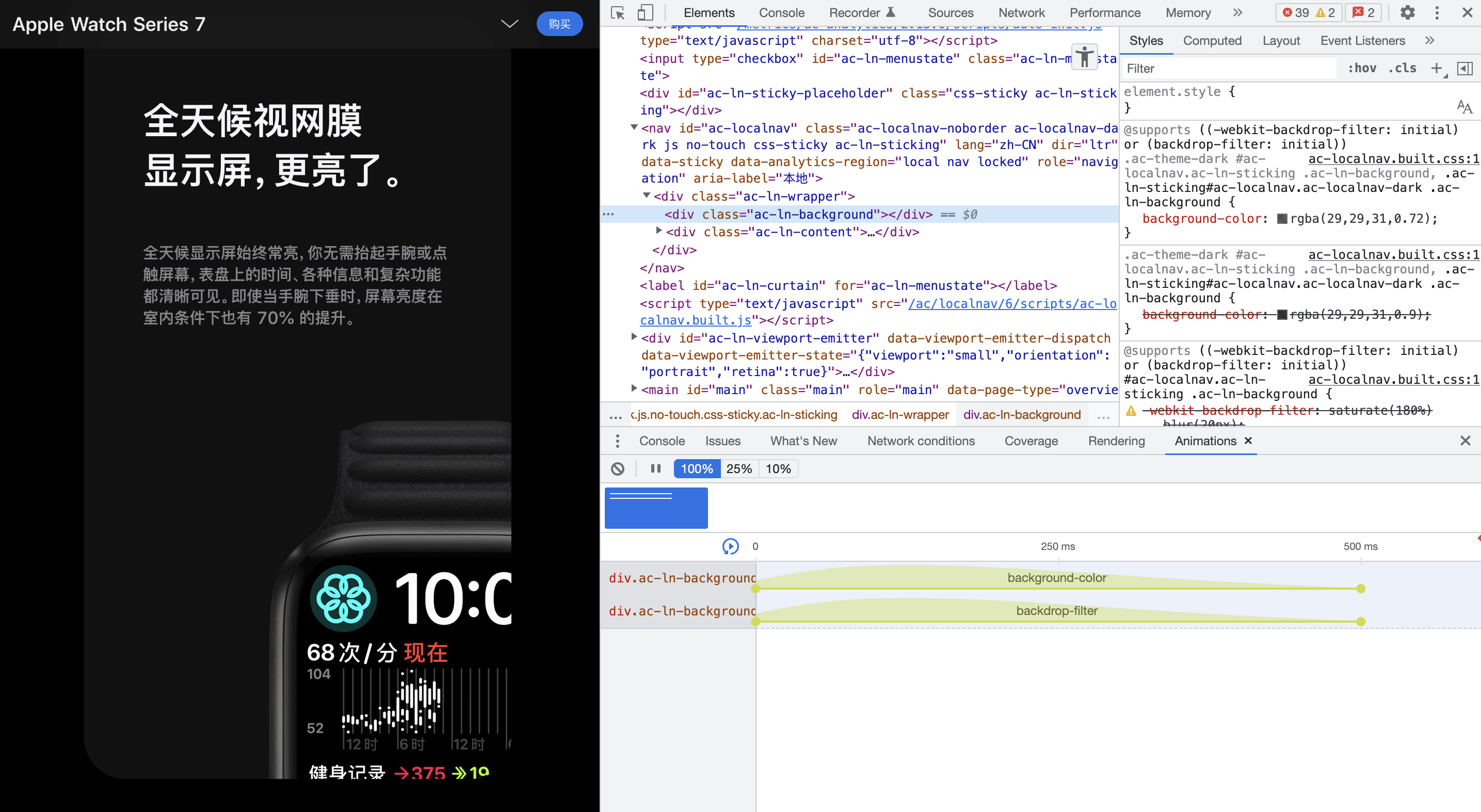Activate the inspect element picker icon
1481x812 pixels.
(618, 13)
